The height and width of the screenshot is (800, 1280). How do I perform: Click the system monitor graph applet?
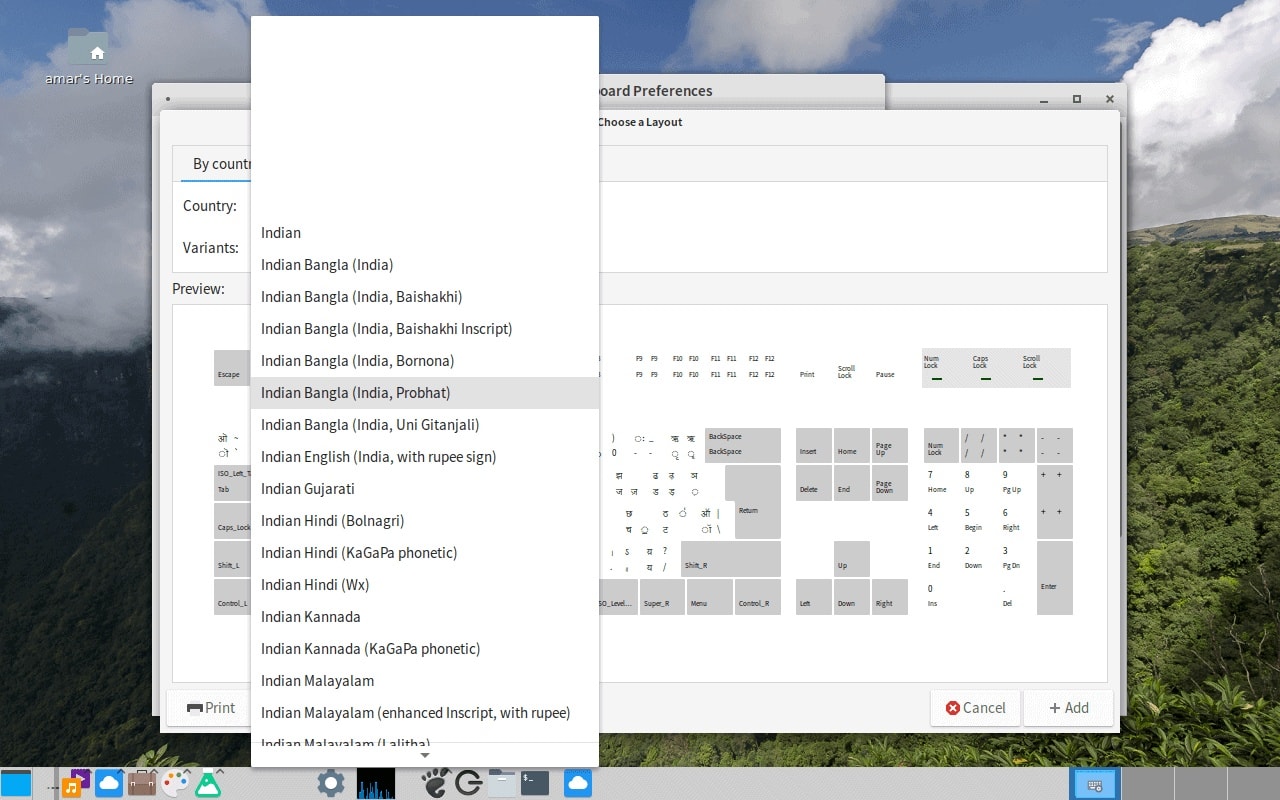tap(376, 783)
